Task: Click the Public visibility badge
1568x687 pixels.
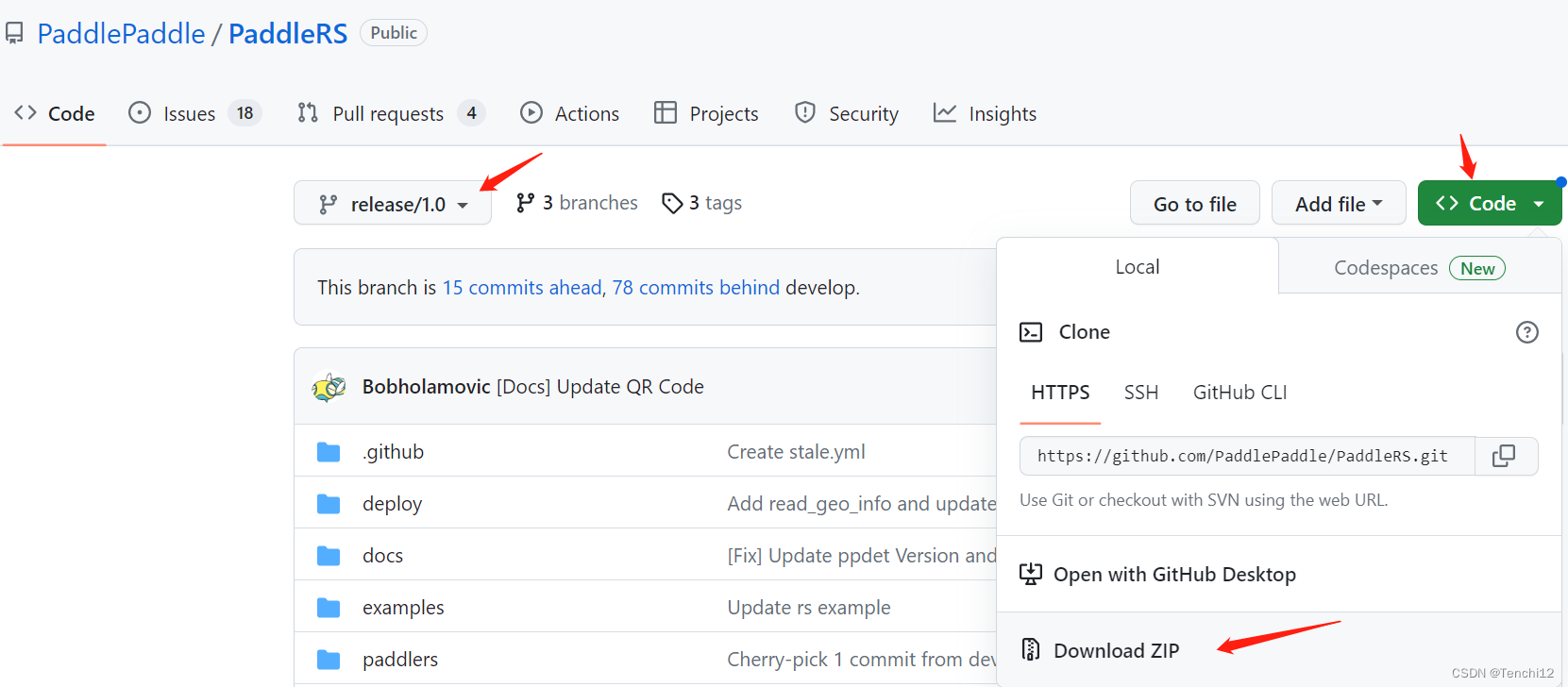Action: pos(394,33)
